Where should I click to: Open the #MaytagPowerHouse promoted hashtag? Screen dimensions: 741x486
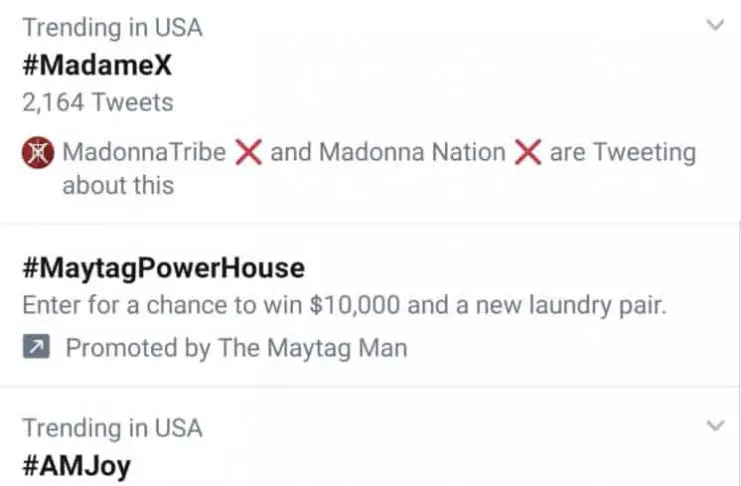163,268
